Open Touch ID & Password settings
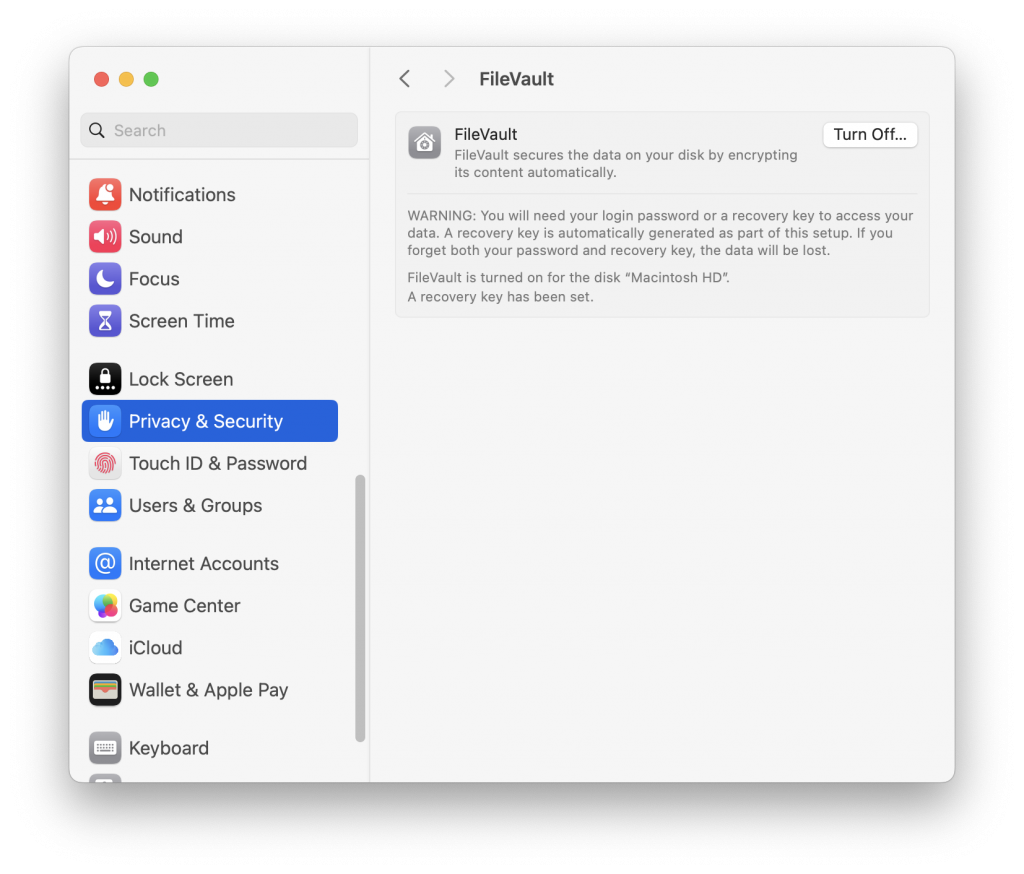1024x874 pixels. tap(217, 463)
